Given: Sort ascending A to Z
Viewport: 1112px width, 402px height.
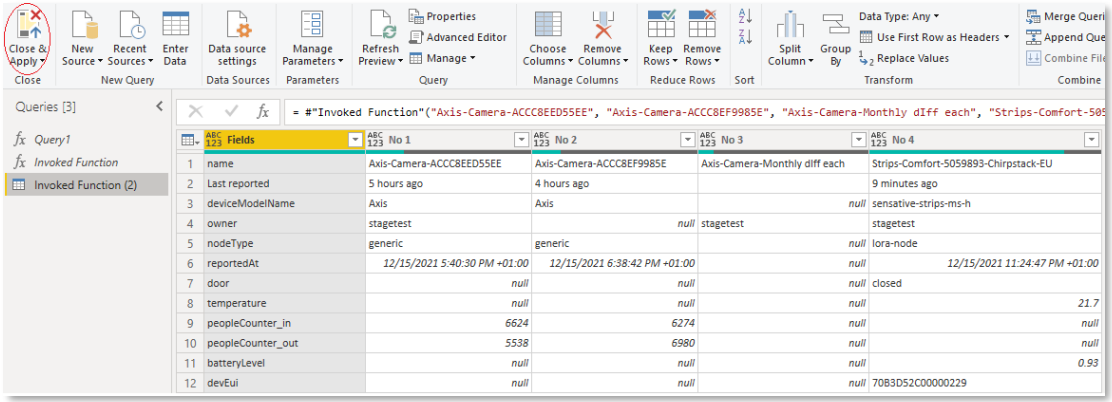Looking at the screenshot, I should click(x=745, y=16).
